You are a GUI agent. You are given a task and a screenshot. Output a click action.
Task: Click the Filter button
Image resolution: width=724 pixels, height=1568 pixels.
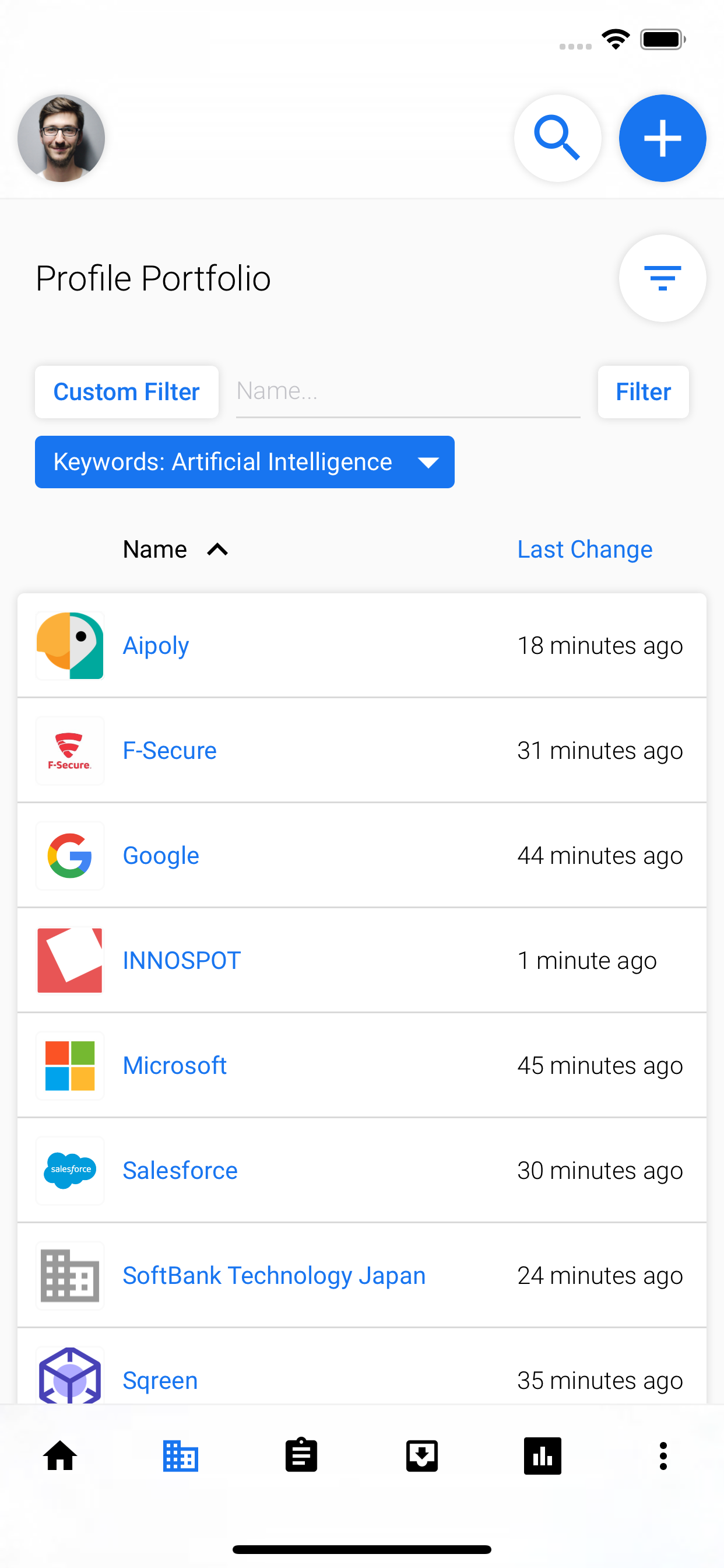point(643,392)
